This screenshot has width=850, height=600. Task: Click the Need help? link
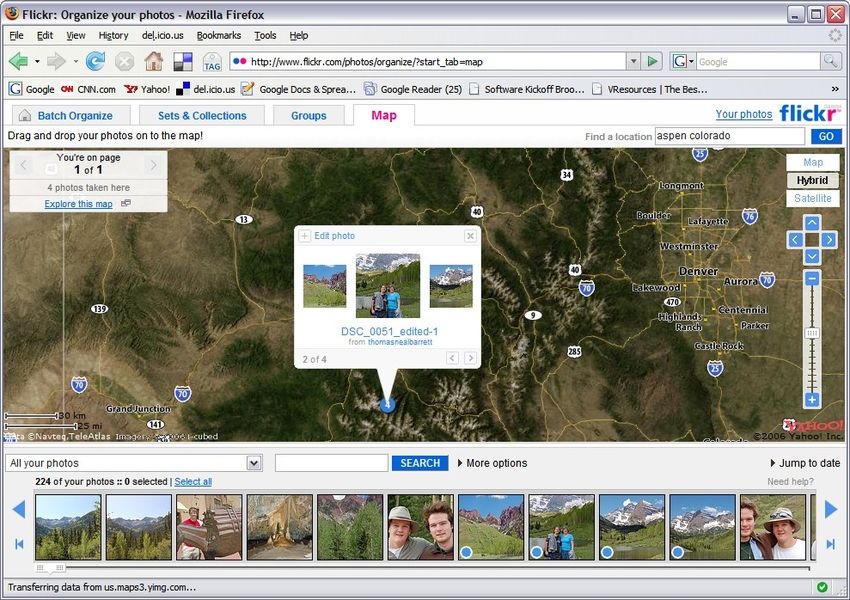point(790,481)
